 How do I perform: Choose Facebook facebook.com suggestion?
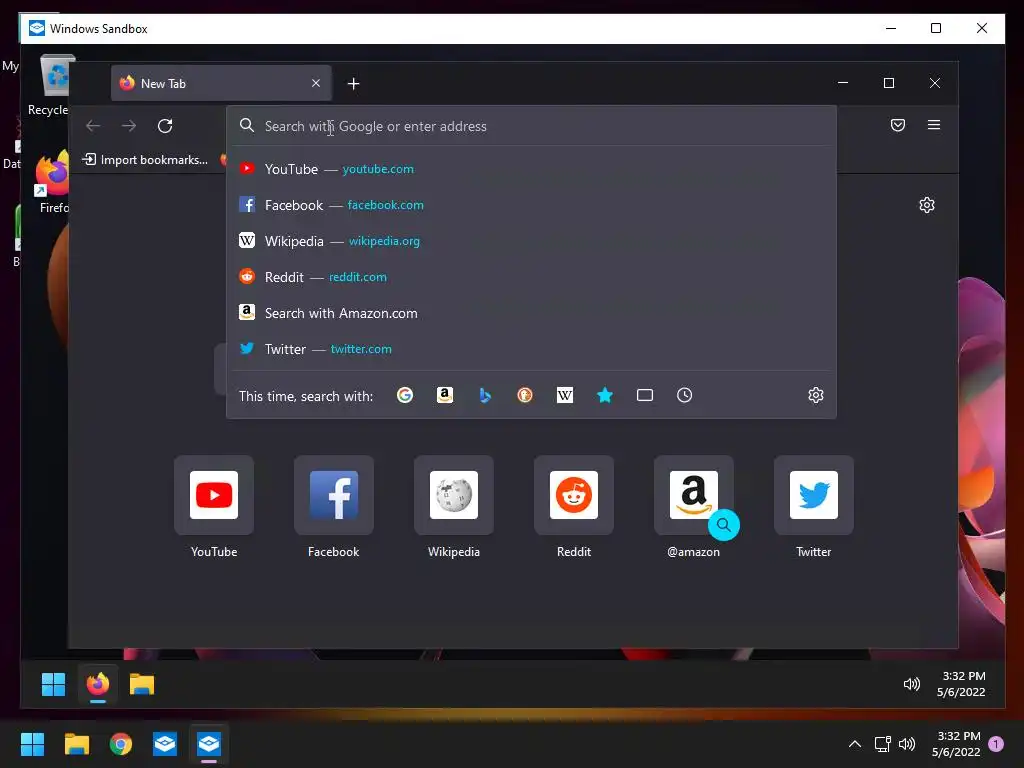pos(531,205)
